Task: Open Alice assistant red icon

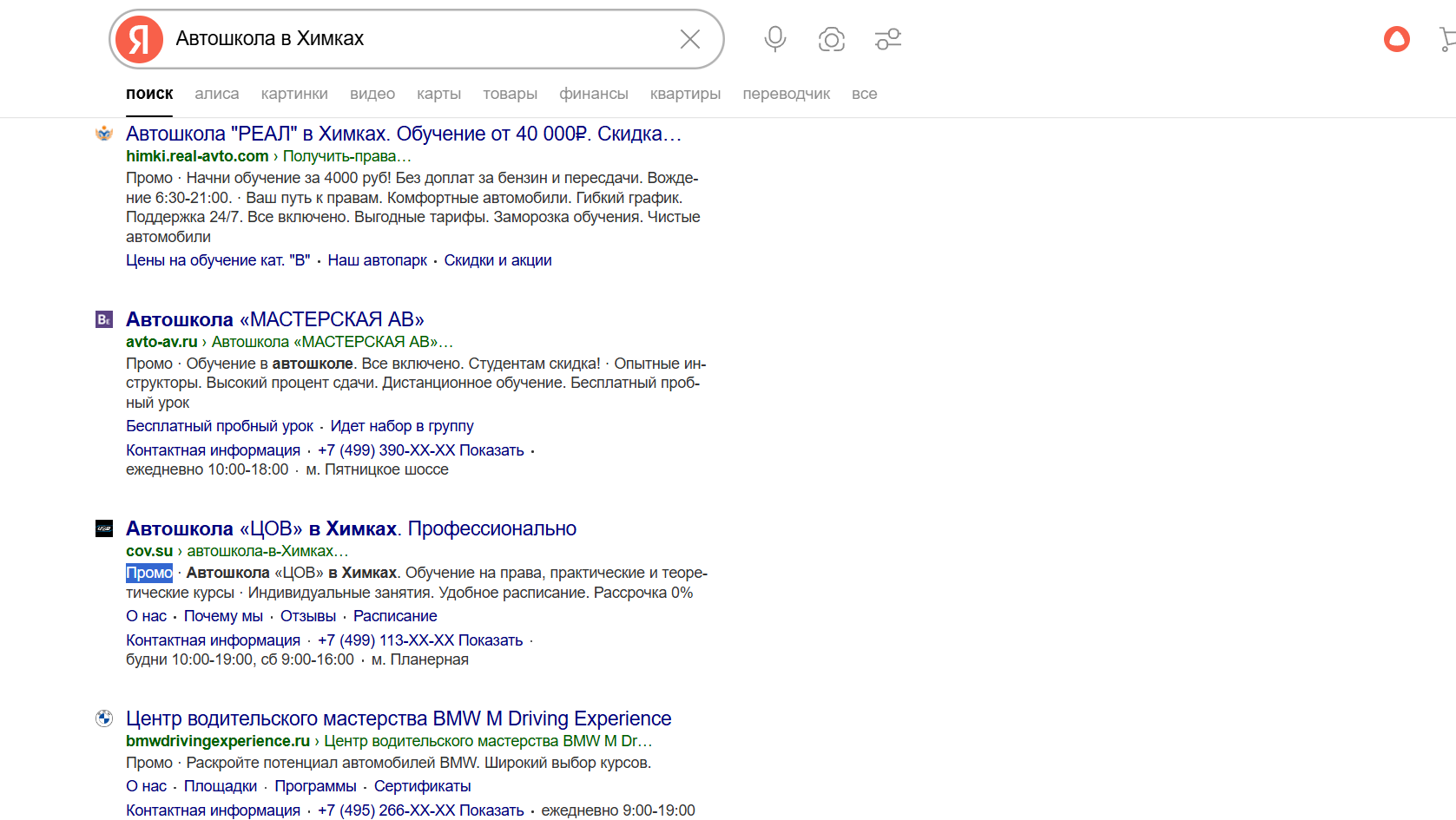Action: (x=1397, y=39)
